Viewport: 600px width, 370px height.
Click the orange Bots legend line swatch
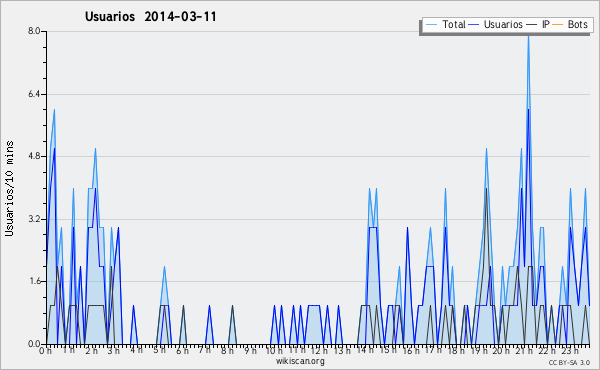[x=558, y=25]
